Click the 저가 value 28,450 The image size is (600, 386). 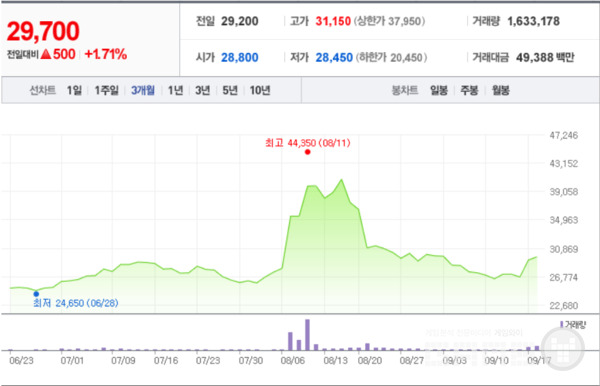click(x=334, y=57)
